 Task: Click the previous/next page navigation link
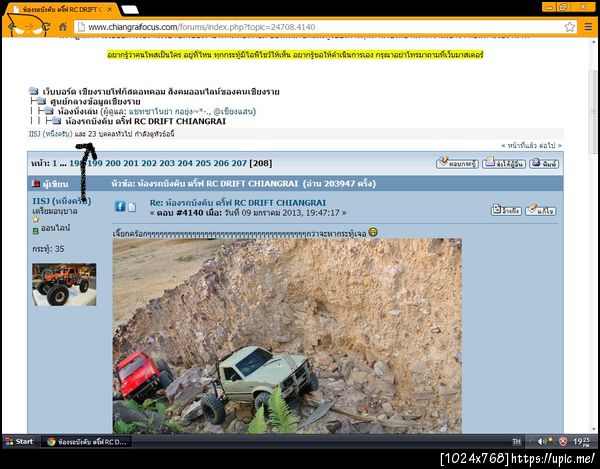tap(532, 146)
